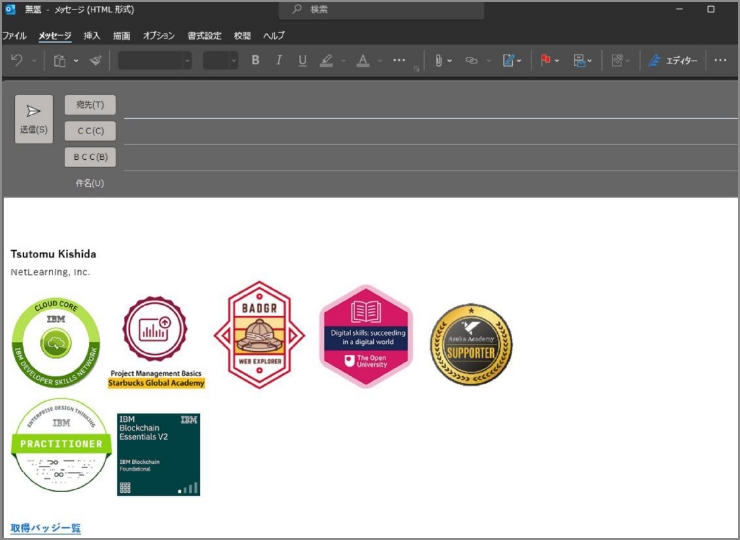Image resolution: width=740 pixels, height=540 pixels.
Task: Click the IBM Blockchain Essentials V2 badge
Action: (159, 455)
